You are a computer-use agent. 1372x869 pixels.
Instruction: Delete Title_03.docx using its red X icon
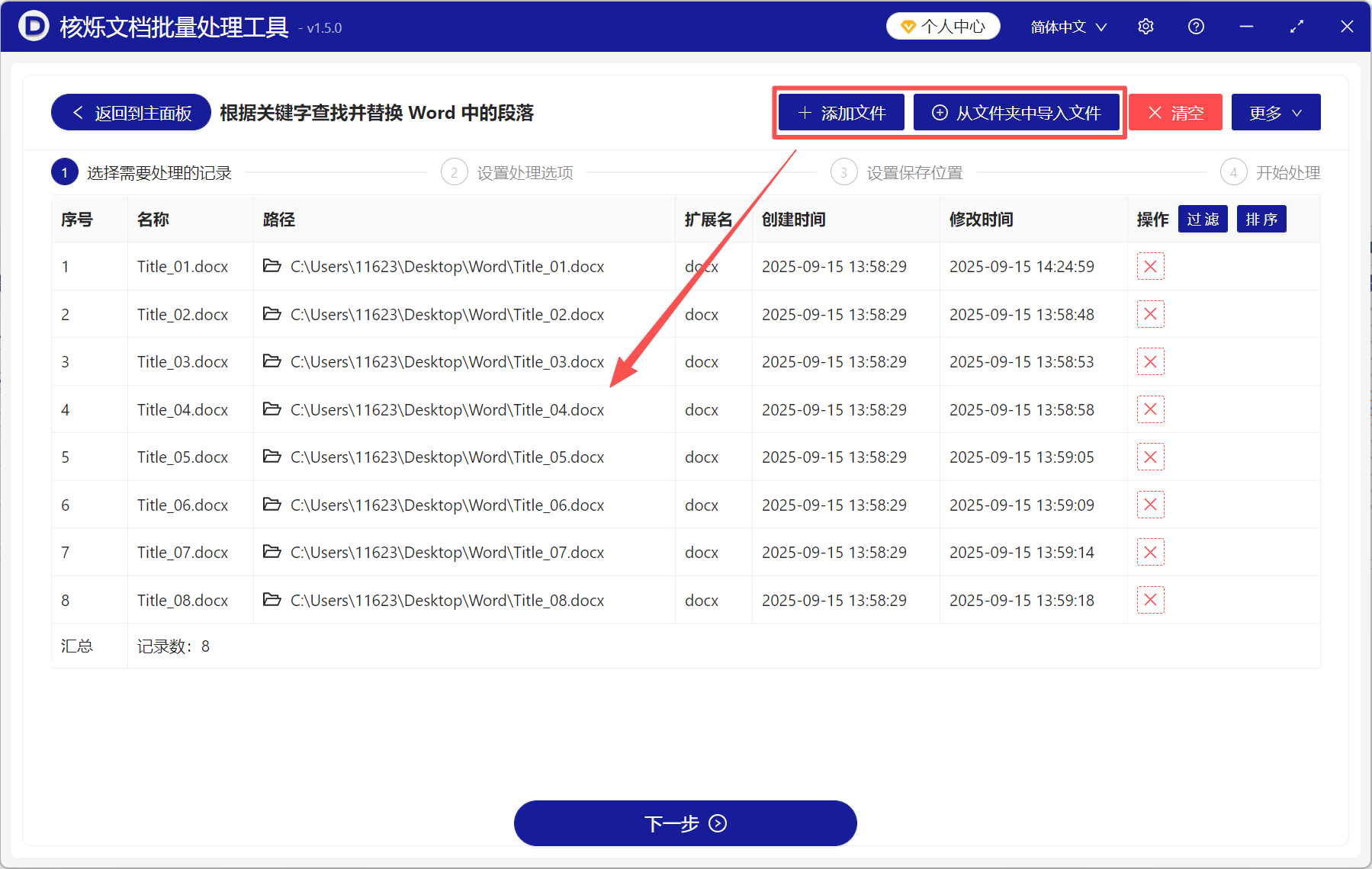click(x=1150, y=361)
